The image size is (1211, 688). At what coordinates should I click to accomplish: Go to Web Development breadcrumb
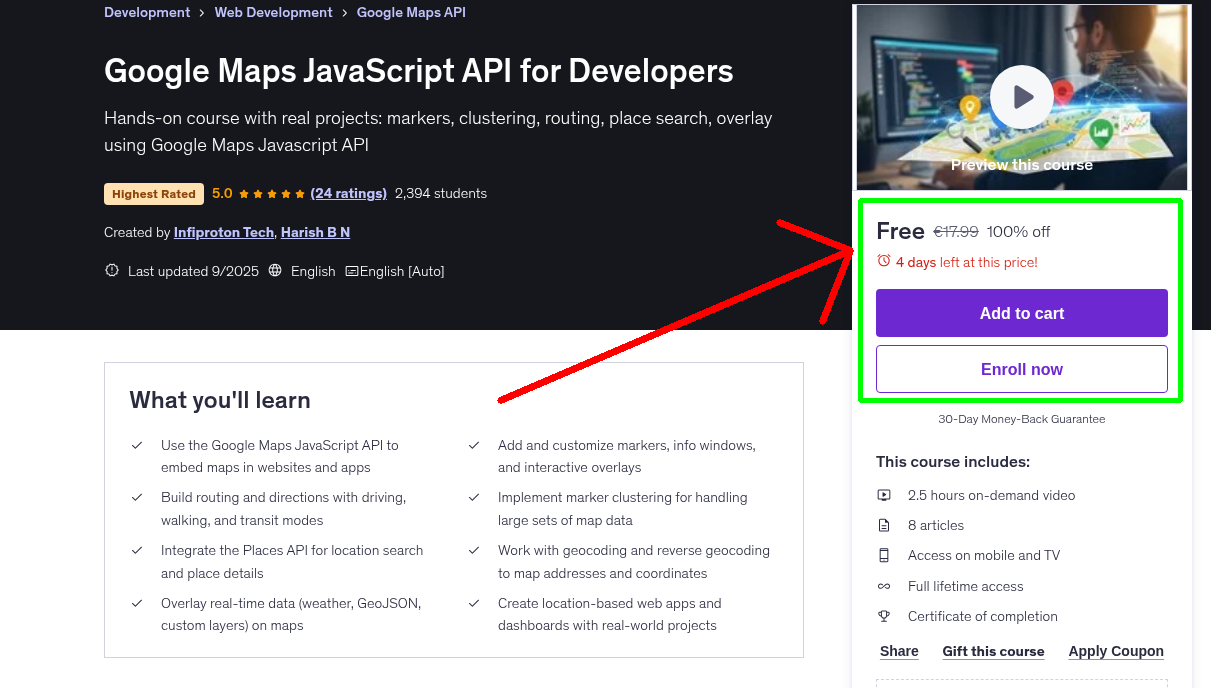[273, 13]
